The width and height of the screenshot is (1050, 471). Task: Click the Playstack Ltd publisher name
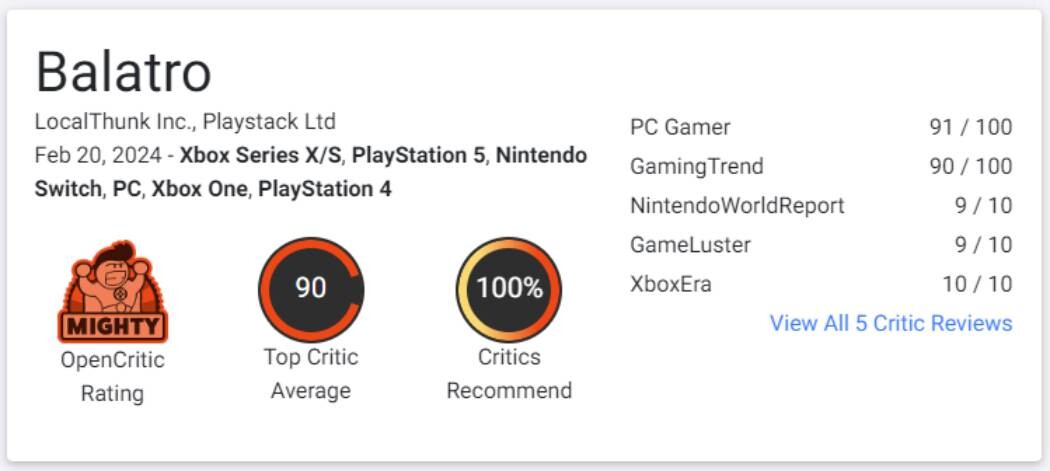pyautogui.click(x=269, y=122)
